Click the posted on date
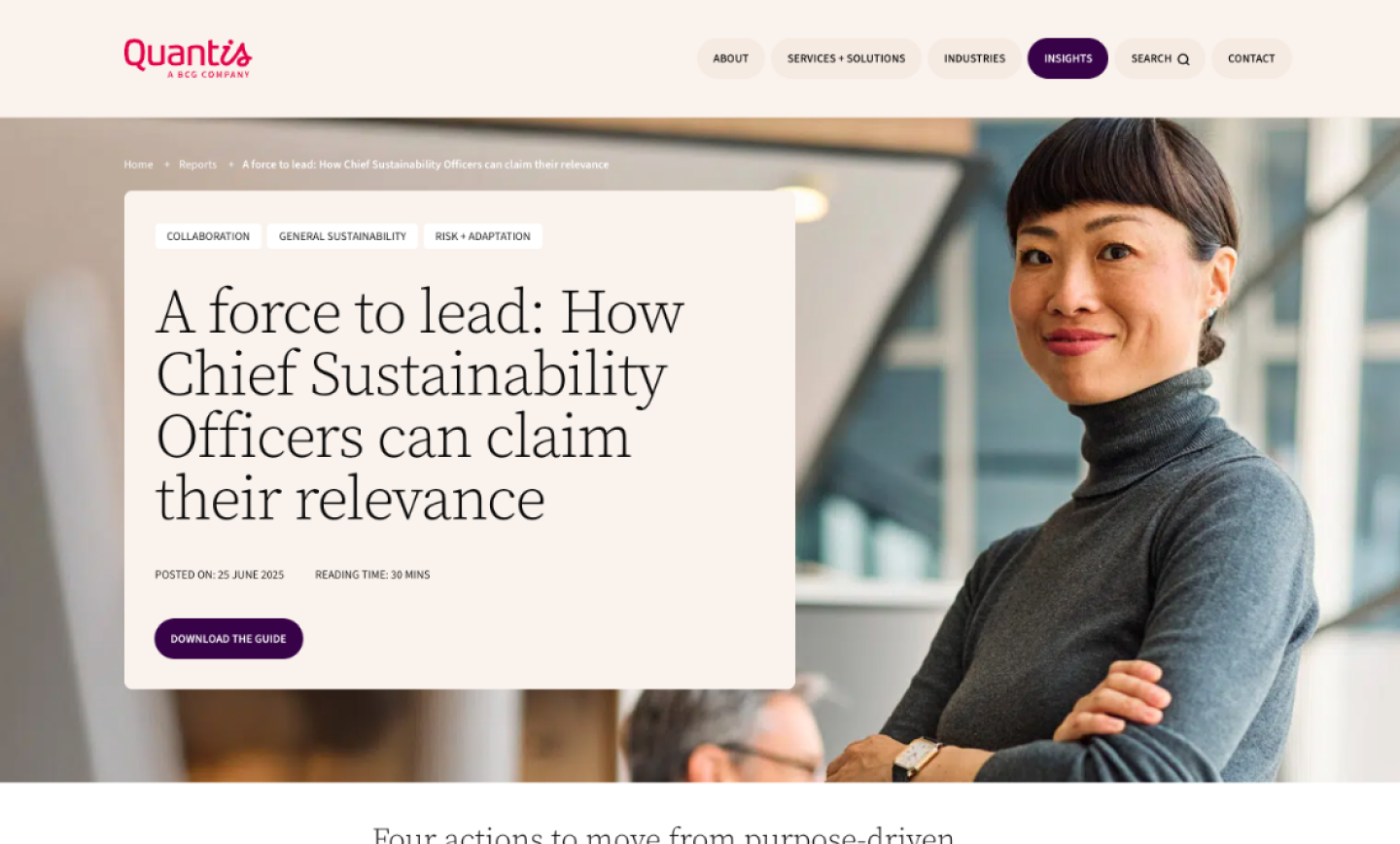 tap(220, 575)
